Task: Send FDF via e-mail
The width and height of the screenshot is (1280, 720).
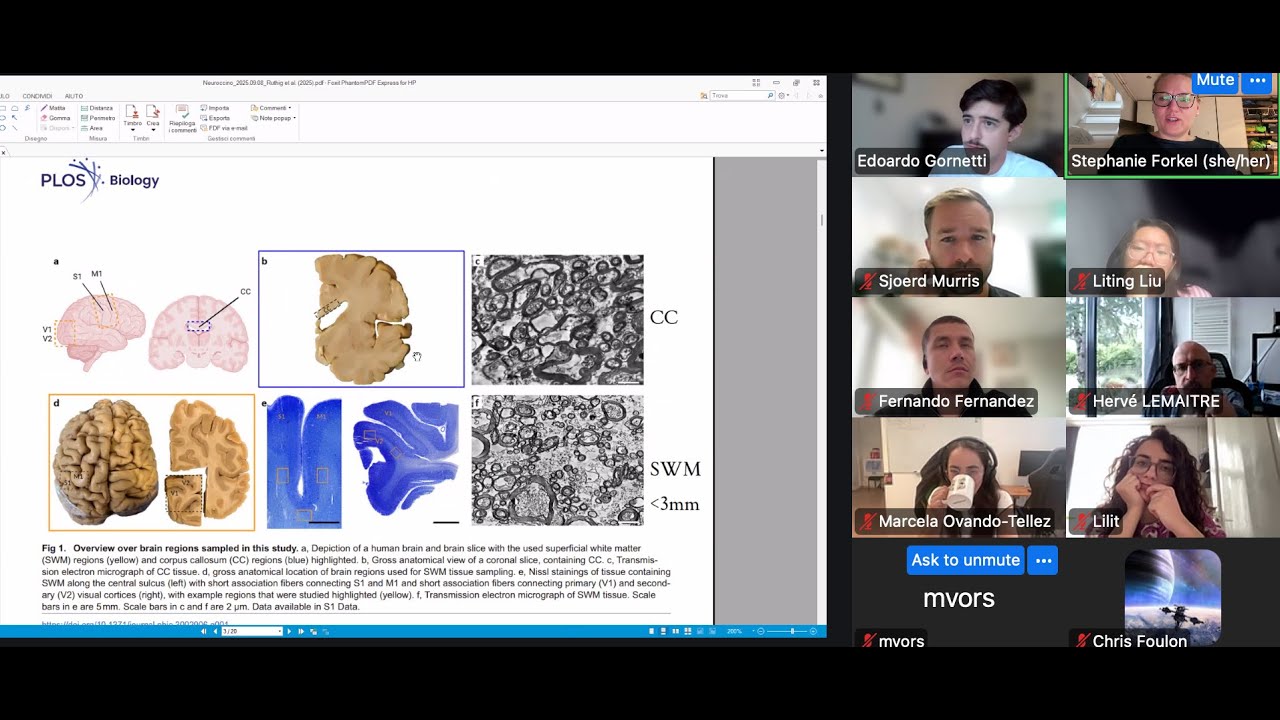Action: 223,128
